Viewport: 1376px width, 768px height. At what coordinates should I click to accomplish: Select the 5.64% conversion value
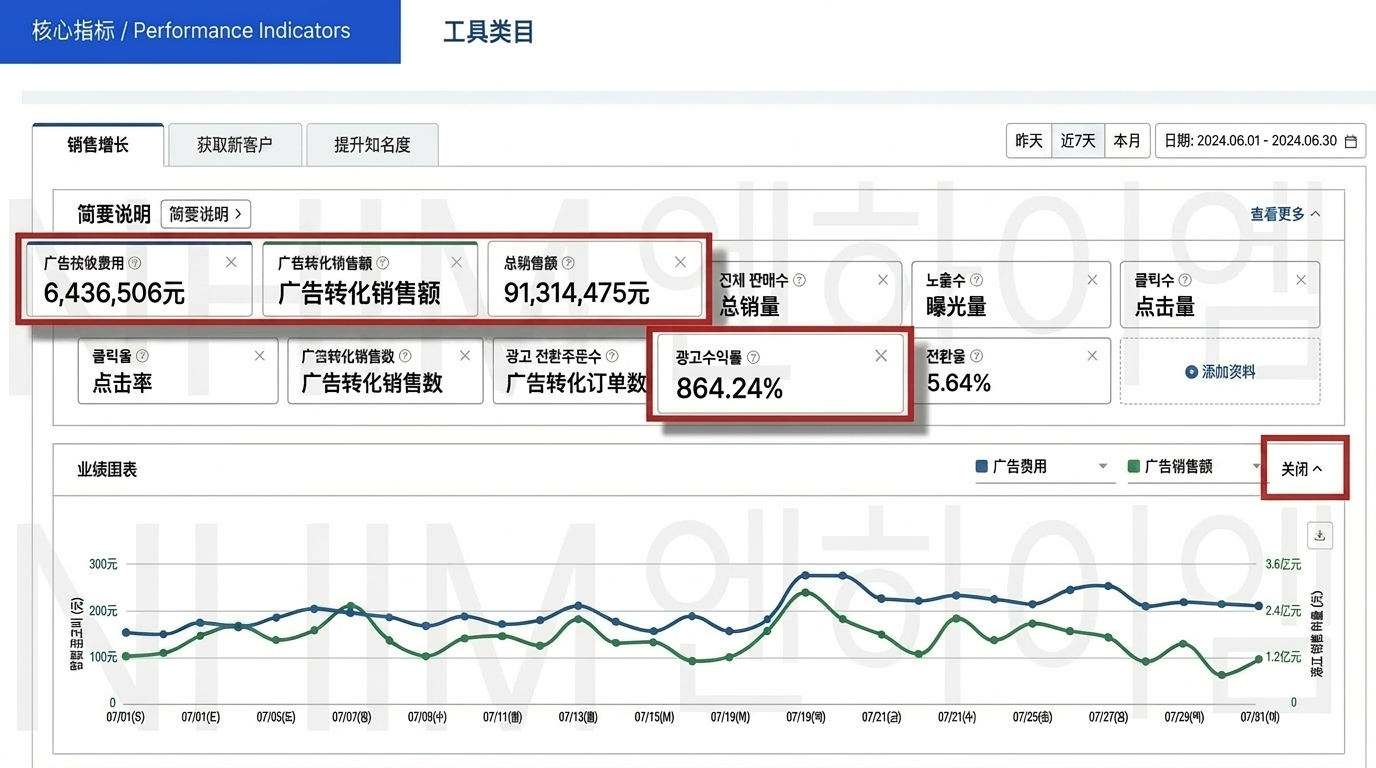coord(959,383)
